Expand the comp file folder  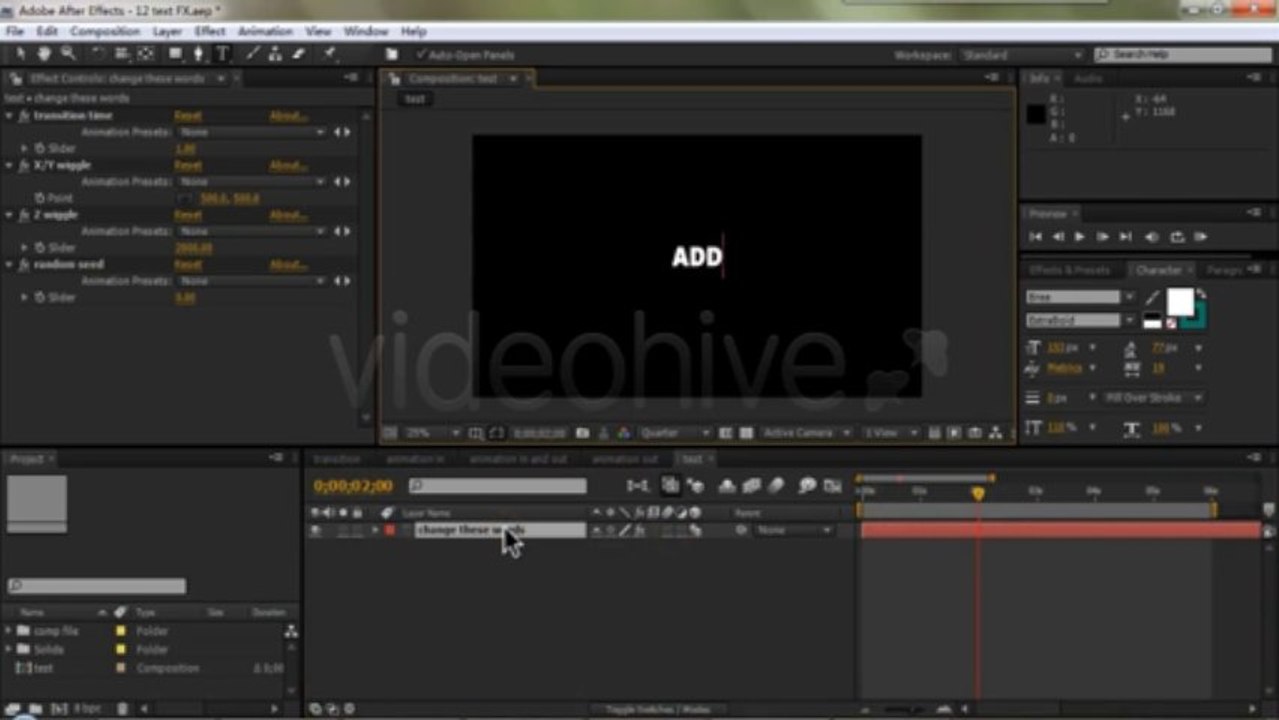tap(9, 631)
